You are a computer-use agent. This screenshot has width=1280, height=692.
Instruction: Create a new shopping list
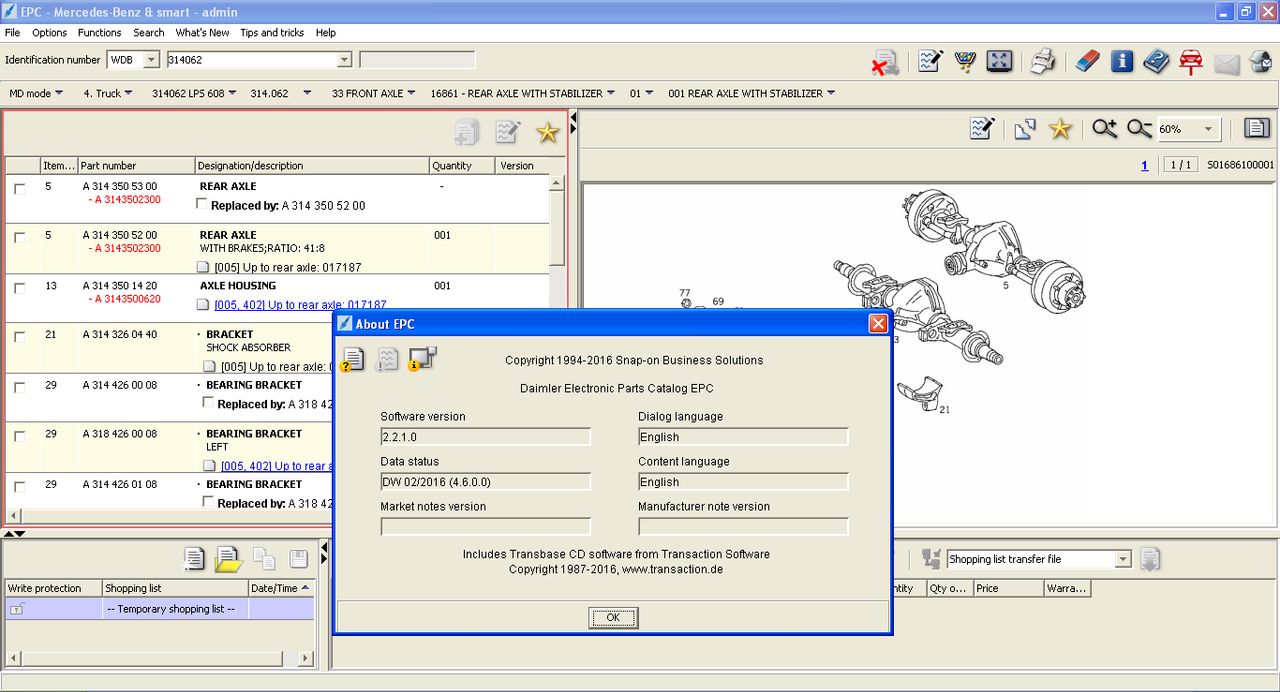point(193,560)
